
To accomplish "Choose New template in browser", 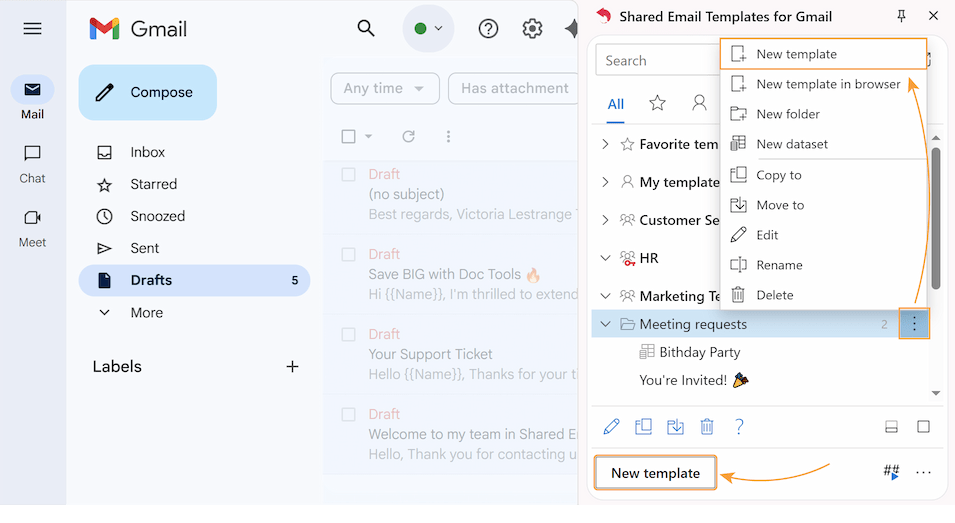I will pyautogui.click(x=823, y=84).
